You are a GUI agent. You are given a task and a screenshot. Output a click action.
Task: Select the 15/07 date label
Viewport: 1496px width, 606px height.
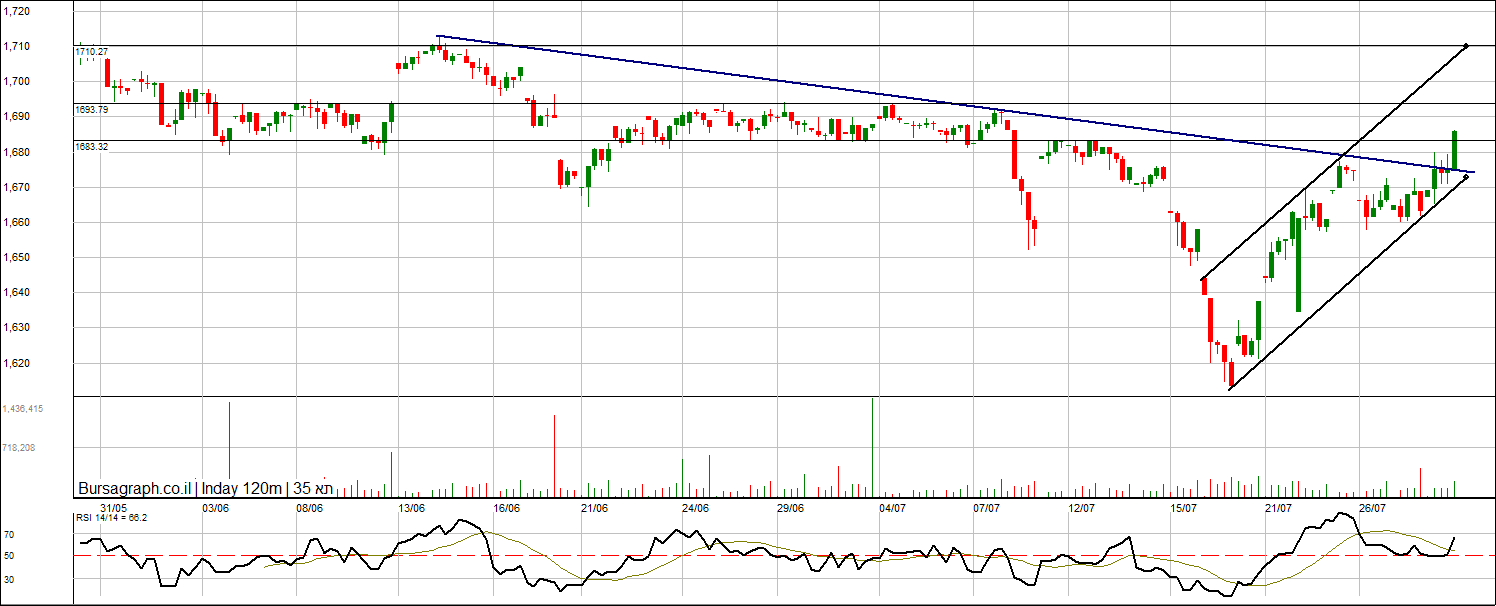point(1184,508)
